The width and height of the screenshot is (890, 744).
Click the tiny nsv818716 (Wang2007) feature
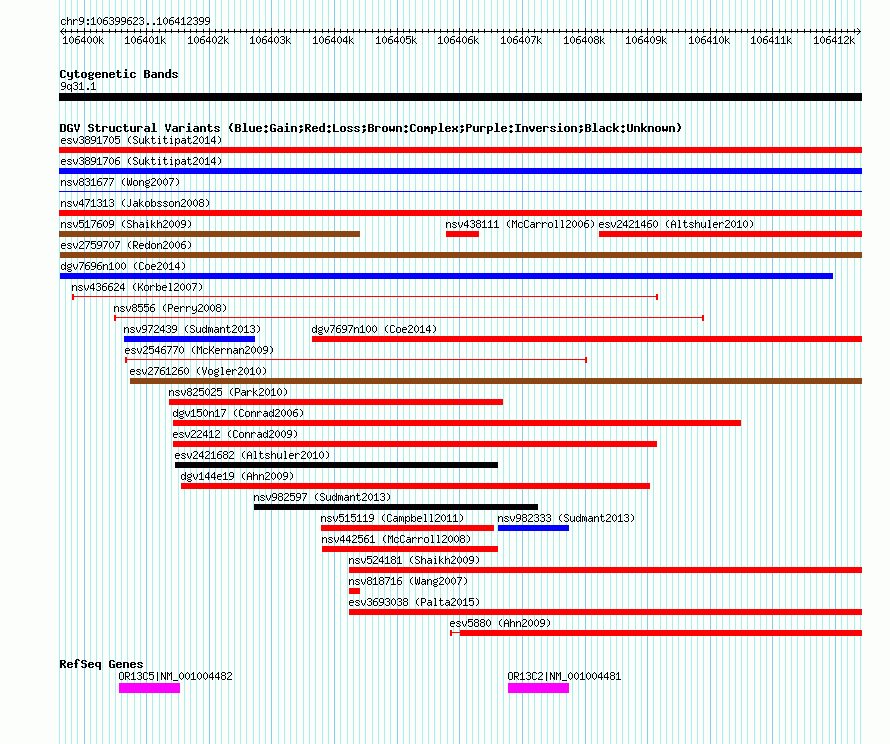click(x=355, y=591)
